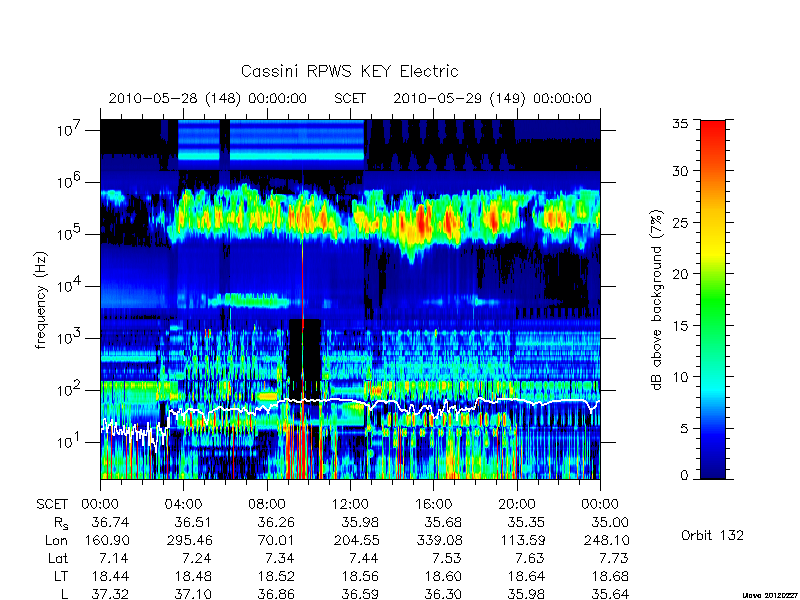
Task: Click the 'Lon' row label
Action: [x=56, y=540]
